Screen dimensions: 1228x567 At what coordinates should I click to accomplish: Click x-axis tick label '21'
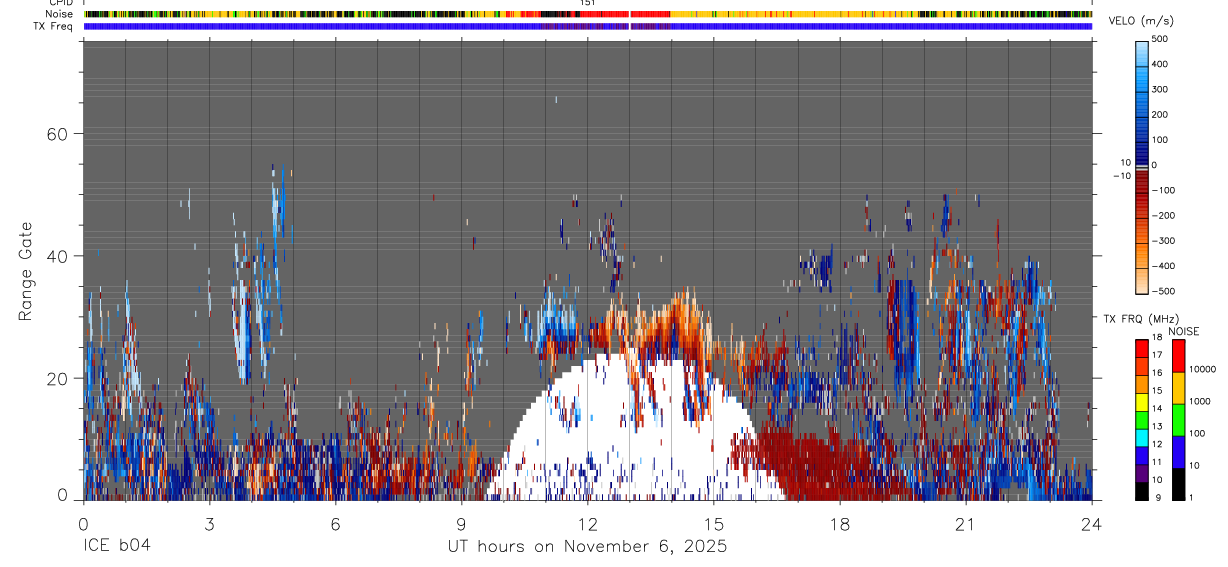coord(965,524)
